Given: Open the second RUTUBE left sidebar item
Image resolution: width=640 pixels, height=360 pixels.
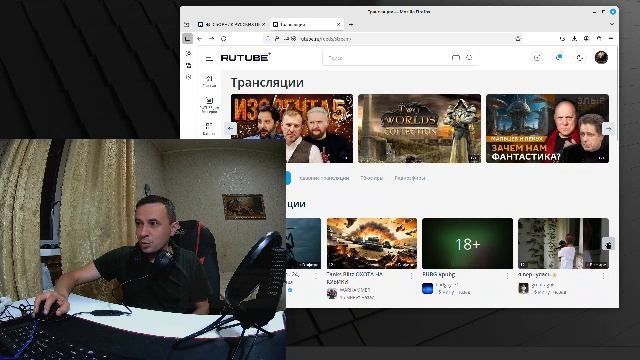Looking at the screenshot, I should coord(209,104).
